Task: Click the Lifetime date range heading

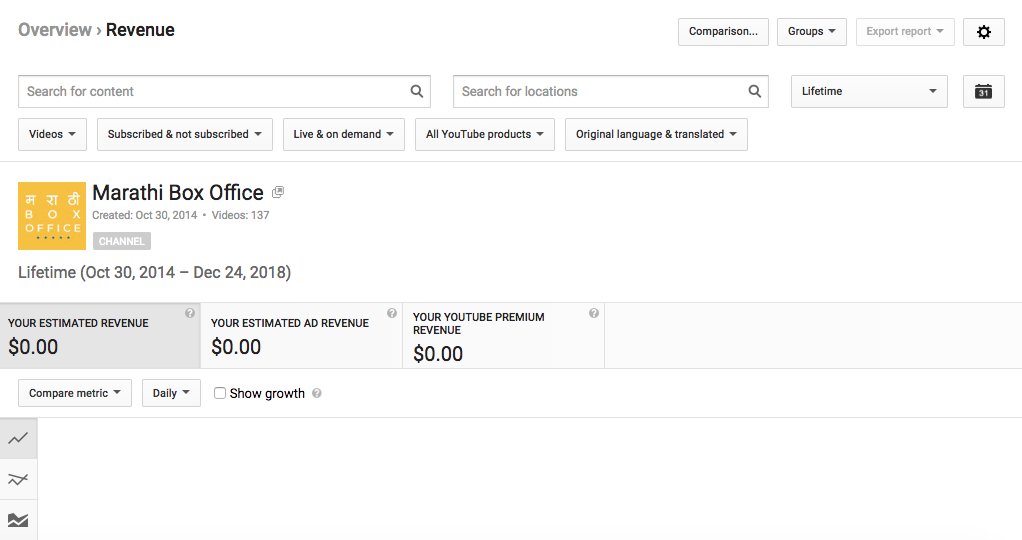Action: coord(154,272)
